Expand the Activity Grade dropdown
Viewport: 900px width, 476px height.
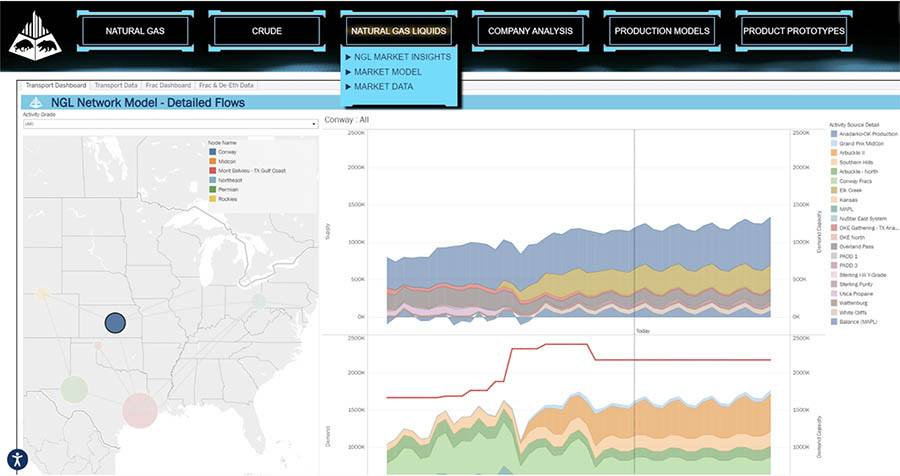pos(170,124)
